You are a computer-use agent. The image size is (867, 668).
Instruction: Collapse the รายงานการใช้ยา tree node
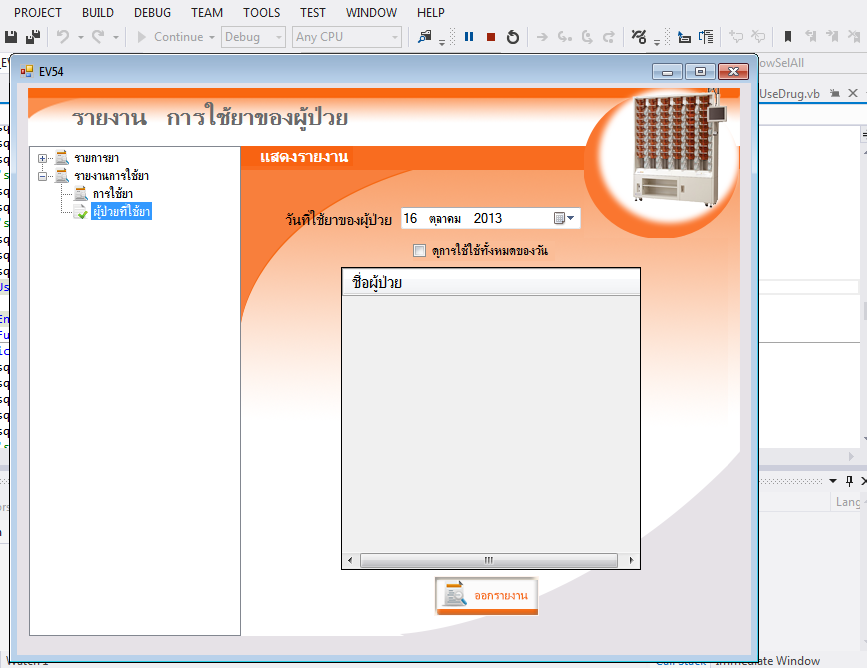(42, 176)
